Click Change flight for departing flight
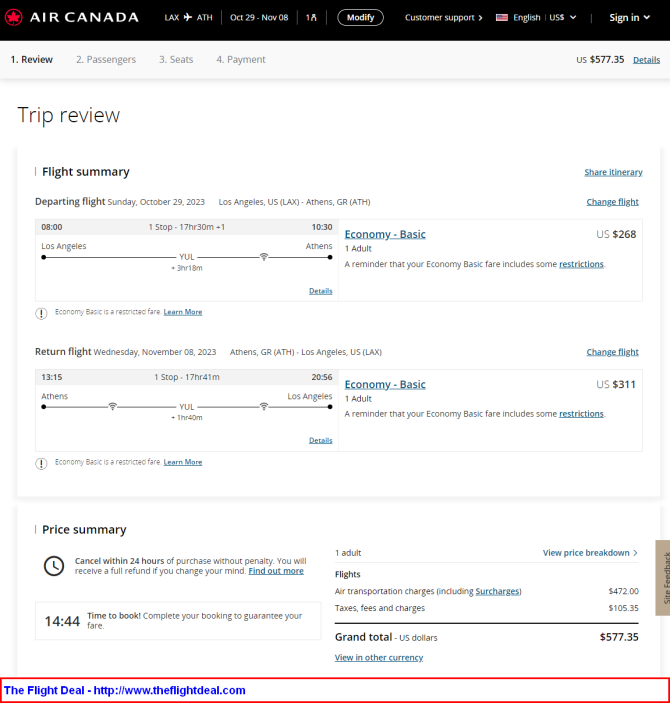 (x=612, y=202)
